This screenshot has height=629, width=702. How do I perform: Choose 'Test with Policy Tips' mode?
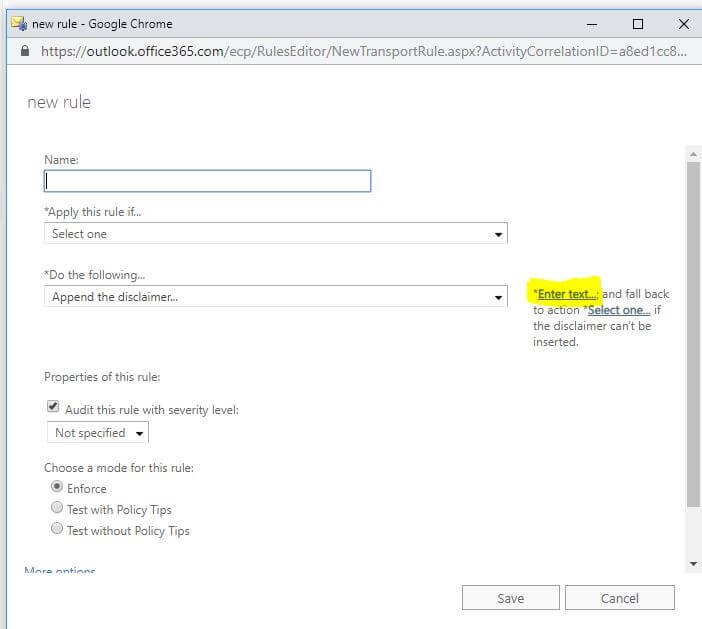(x=57, y=508)
